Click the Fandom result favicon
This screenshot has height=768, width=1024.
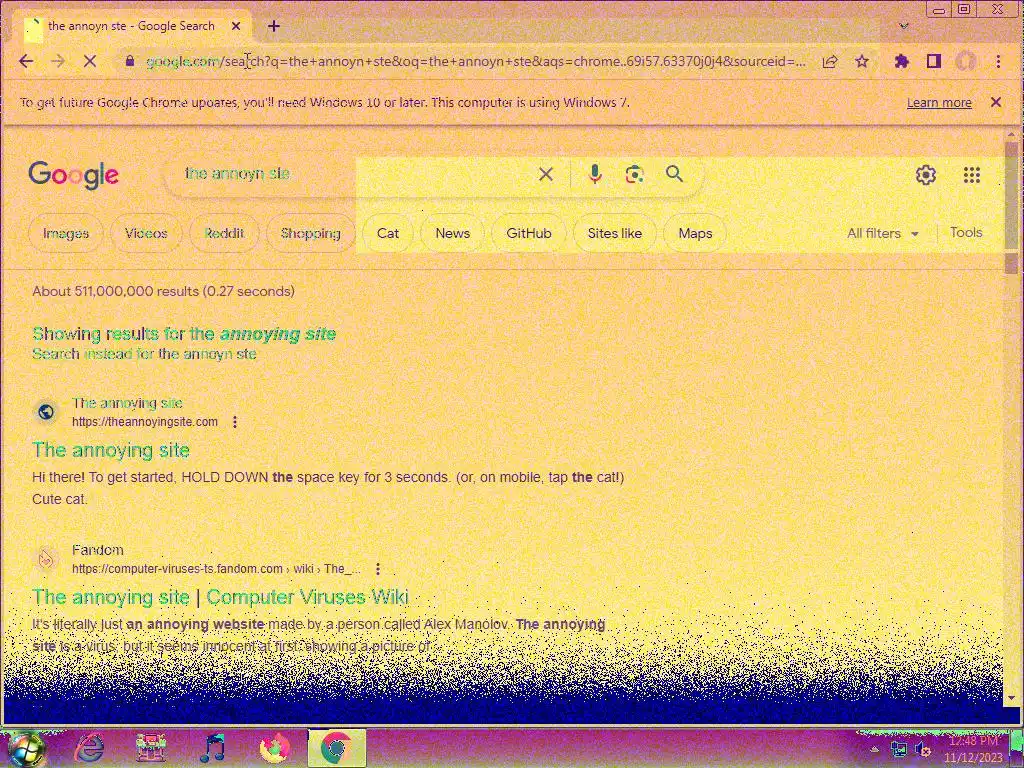pos(46,559)
